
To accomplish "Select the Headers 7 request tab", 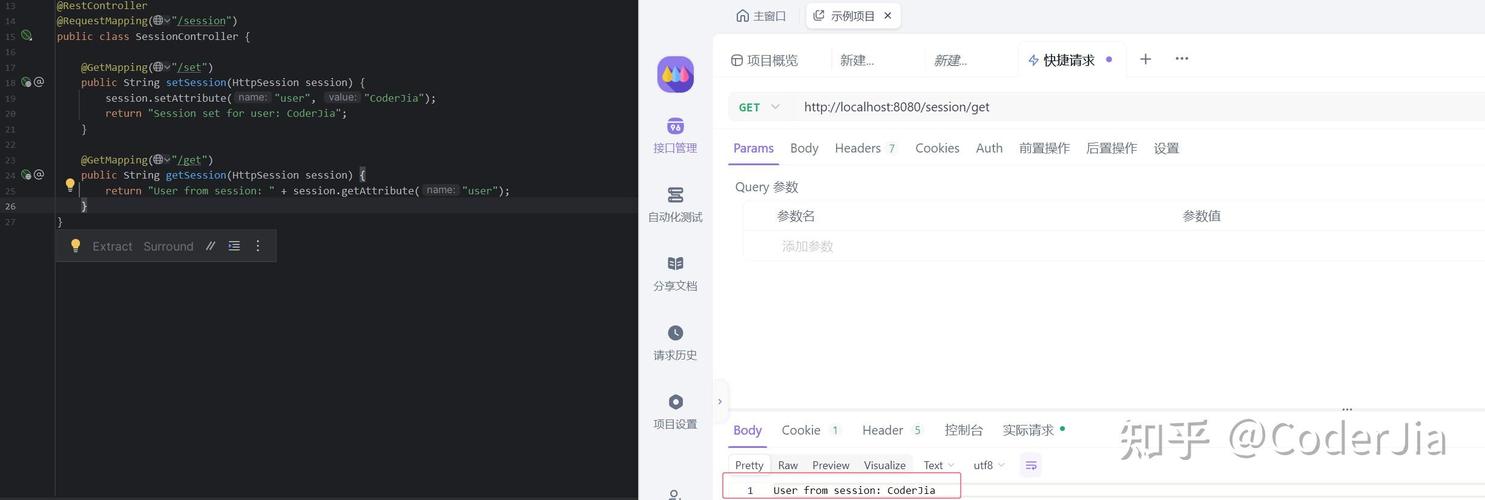I will pos(865,148).
